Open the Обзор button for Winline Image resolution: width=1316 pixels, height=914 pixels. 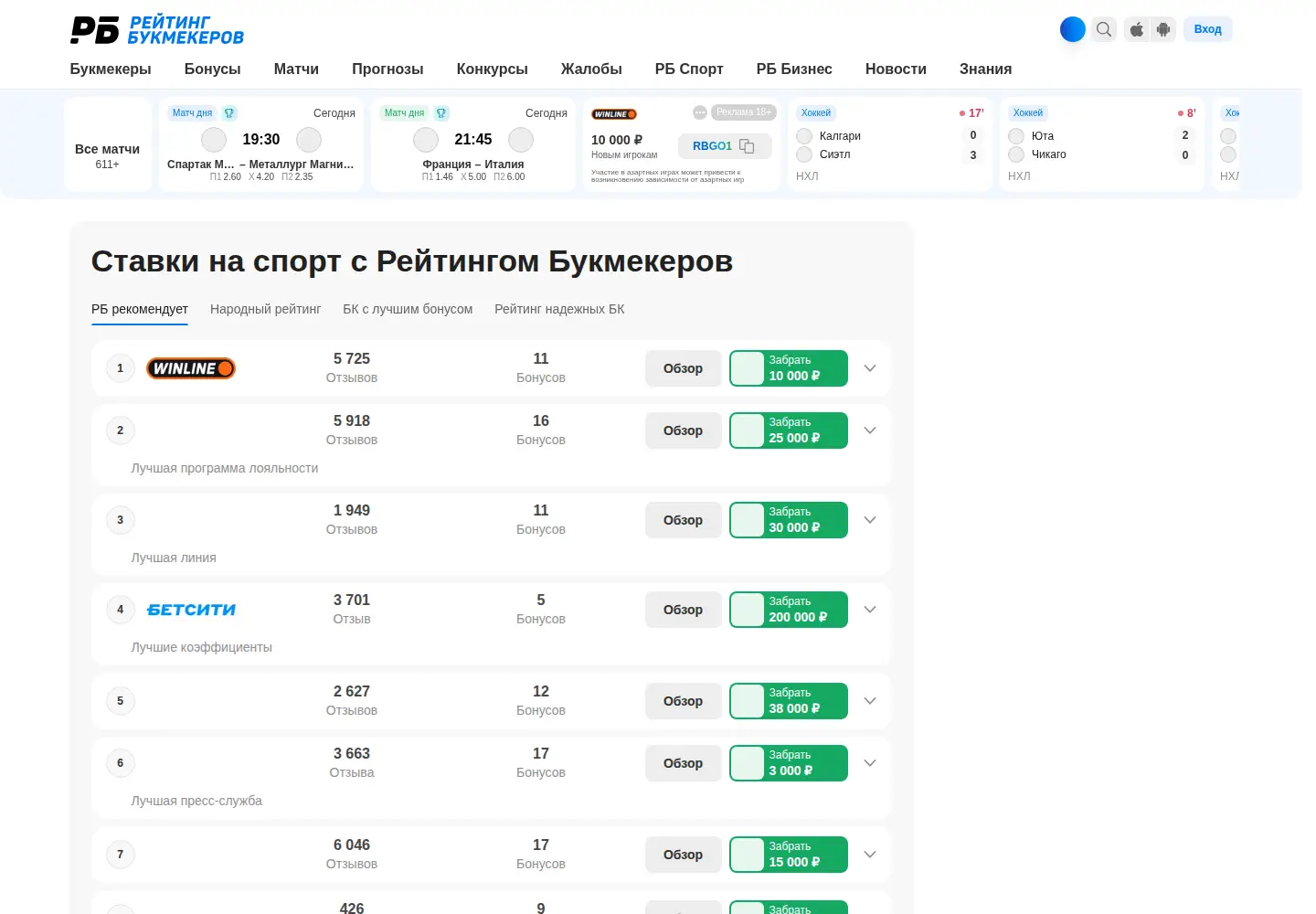coord(684,368)
